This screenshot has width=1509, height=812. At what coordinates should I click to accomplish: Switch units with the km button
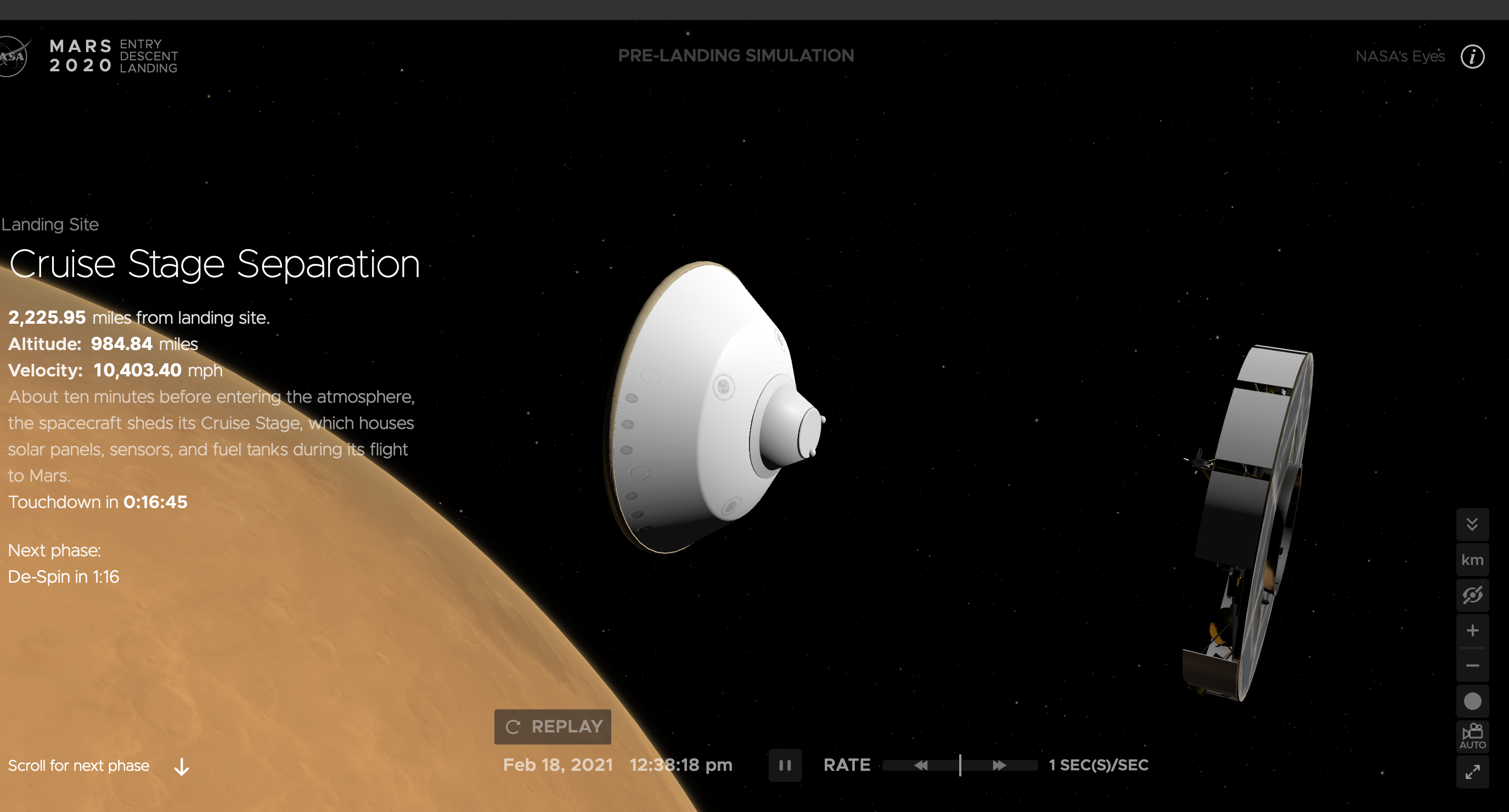[1472, 560]
